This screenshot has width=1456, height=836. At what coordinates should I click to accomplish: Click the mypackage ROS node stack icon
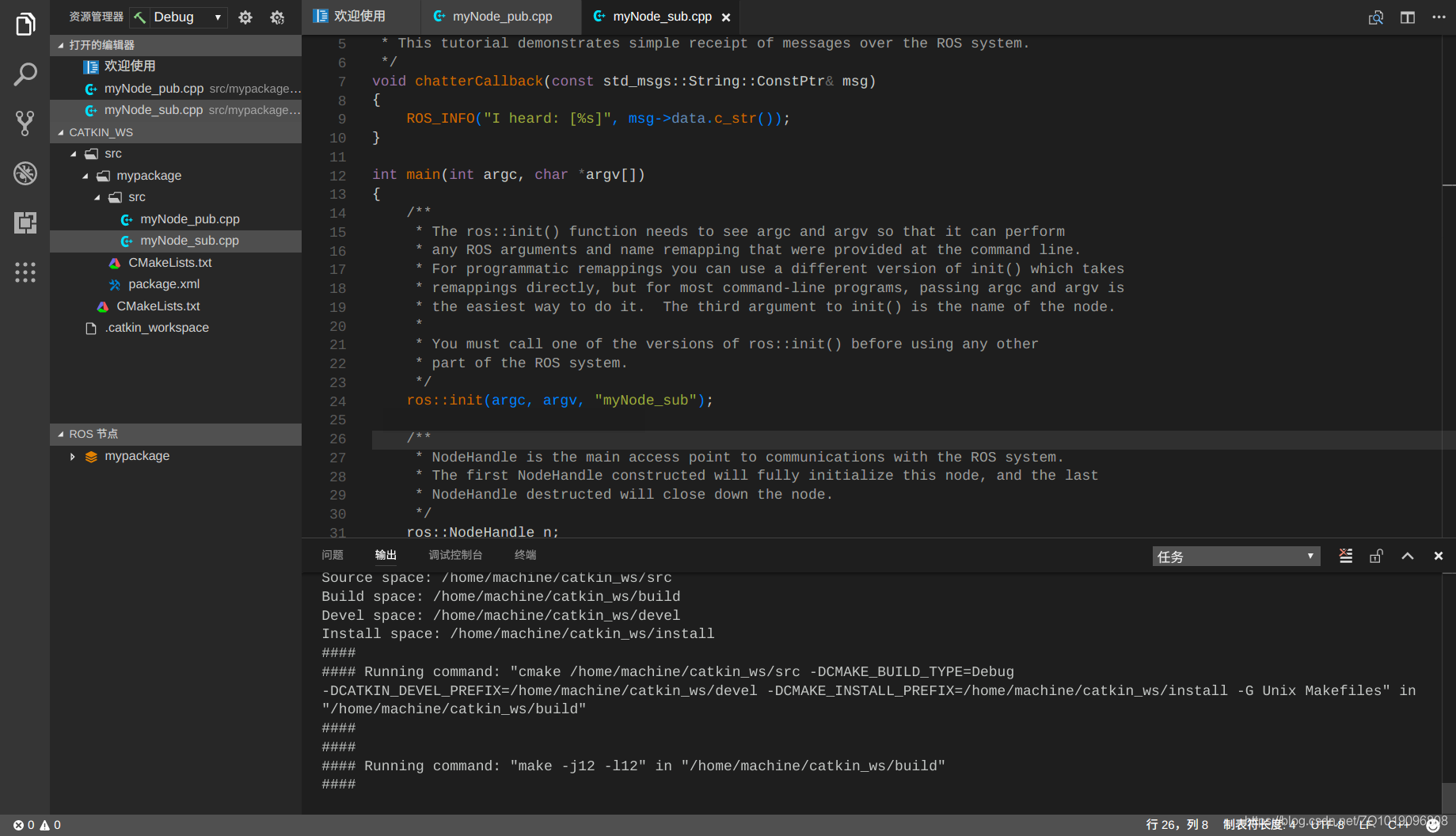91,456
